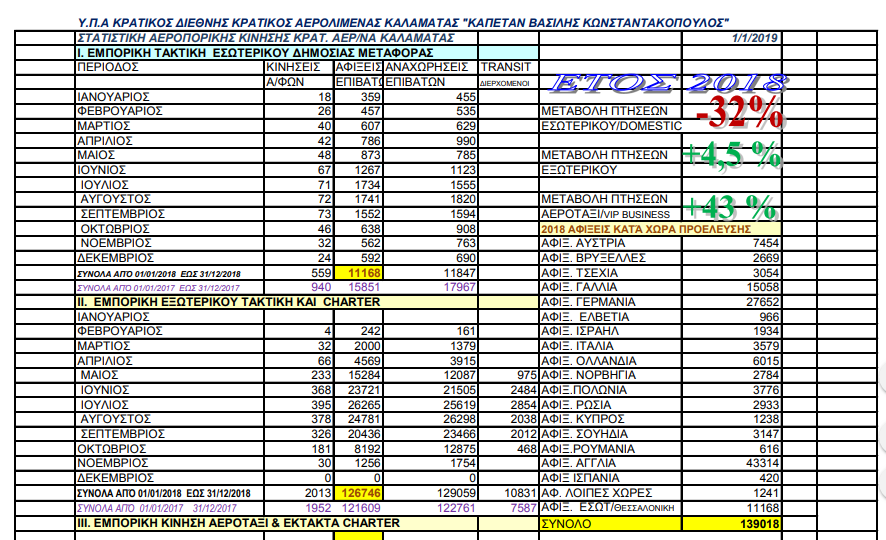The width and height of the screenshot is (886, 540).
Task: Select the purple 2017 departures total 17967
Action: click(459, 287)
